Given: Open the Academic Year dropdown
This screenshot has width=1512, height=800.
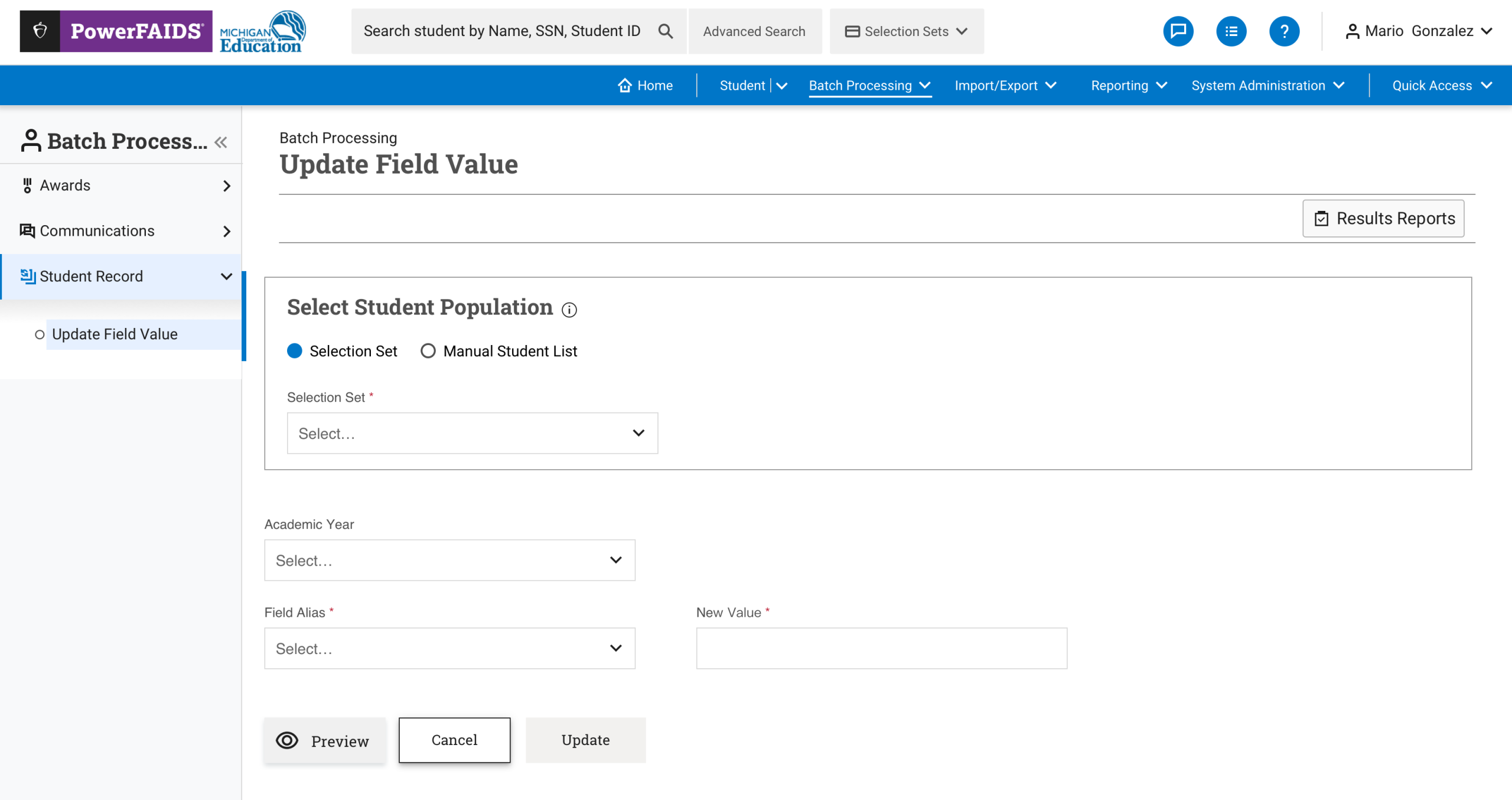Looking at the screenshot, I should tap(449, 560).
